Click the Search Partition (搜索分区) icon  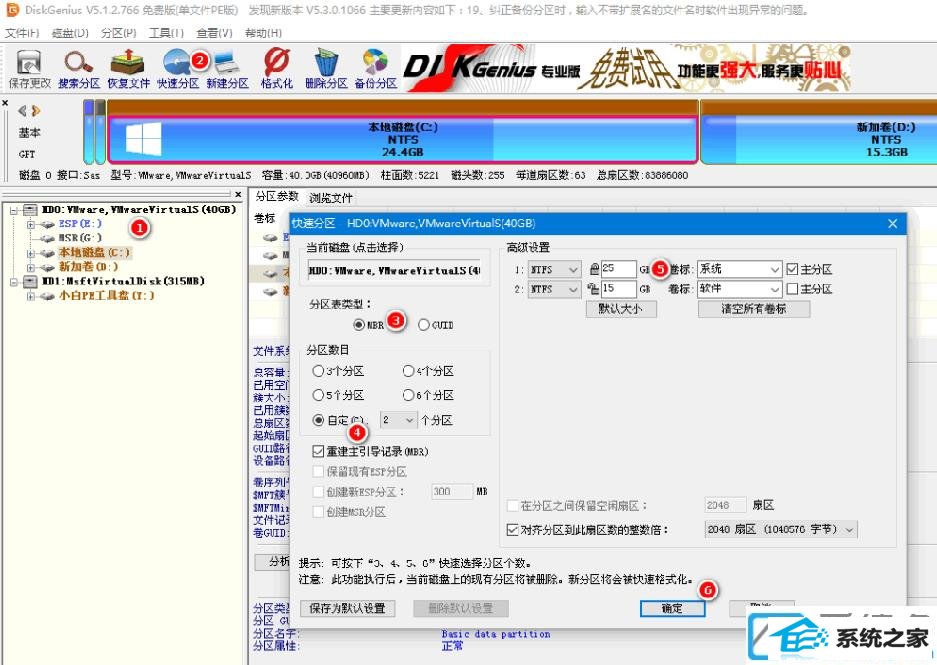[79, 68]
